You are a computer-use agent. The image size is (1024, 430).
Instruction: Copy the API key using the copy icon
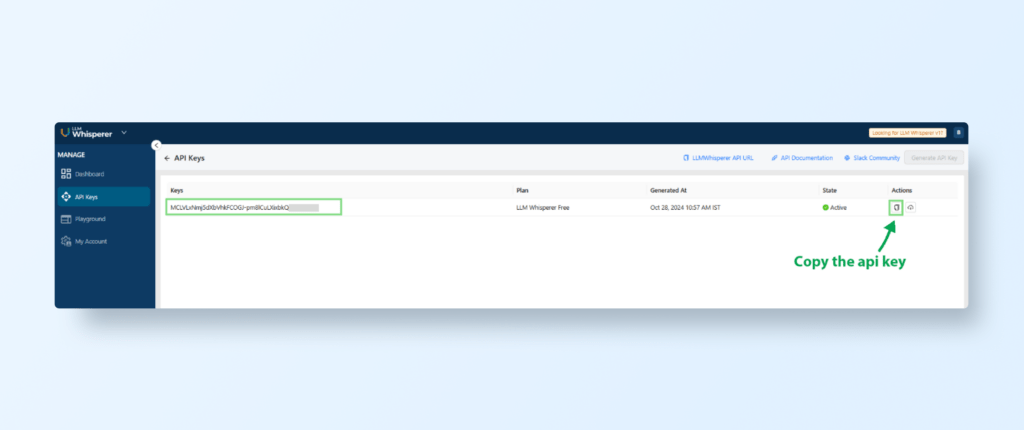897,207
